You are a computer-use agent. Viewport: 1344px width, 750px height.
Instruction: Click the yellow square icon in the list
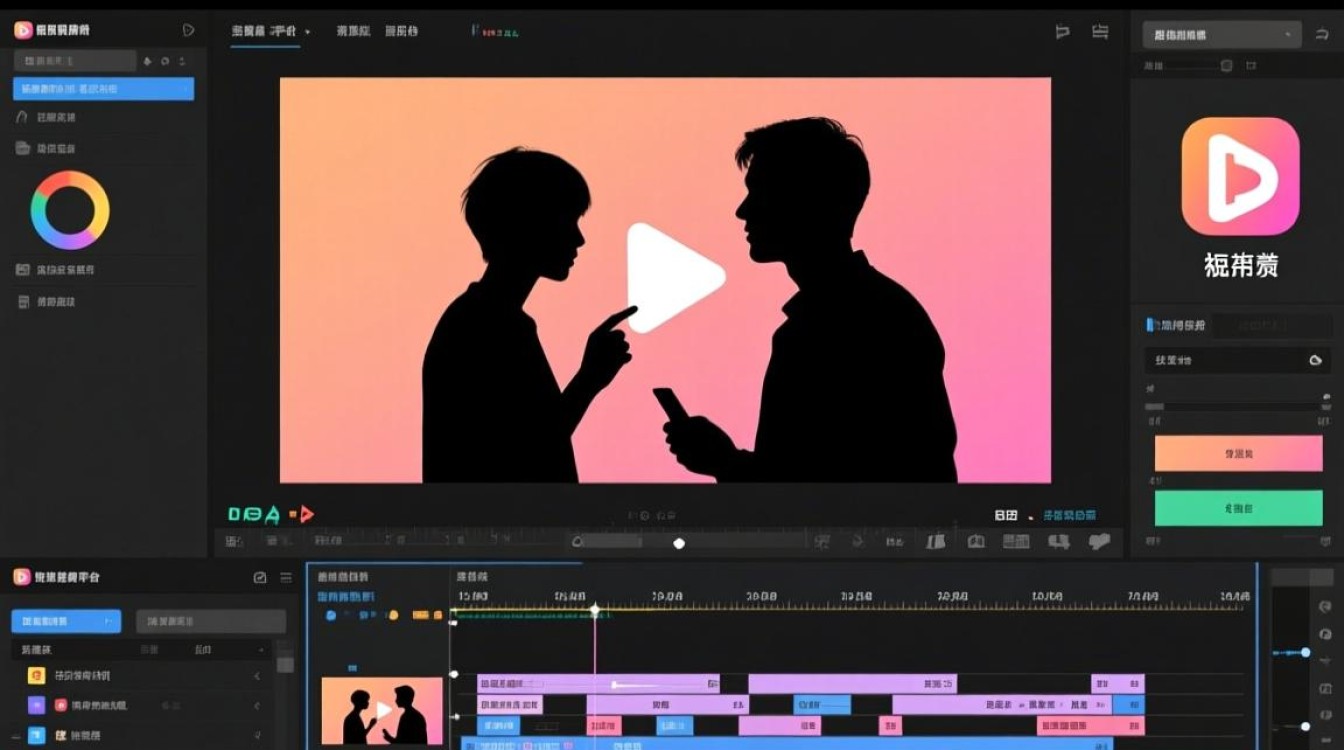pyautogui.click(x=36, y=676)
